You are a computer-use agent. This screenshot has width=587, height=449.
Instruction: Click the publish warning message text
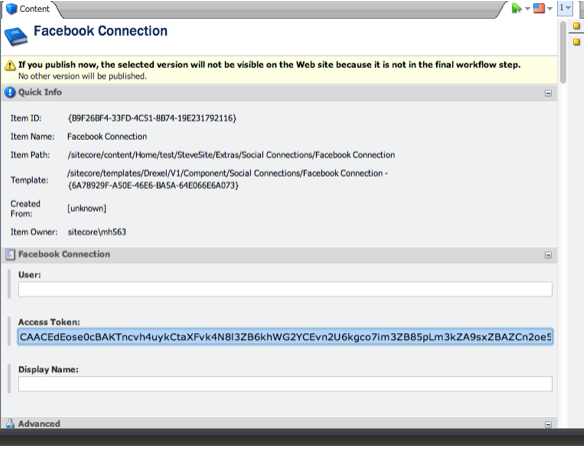(x=269, y=65)
